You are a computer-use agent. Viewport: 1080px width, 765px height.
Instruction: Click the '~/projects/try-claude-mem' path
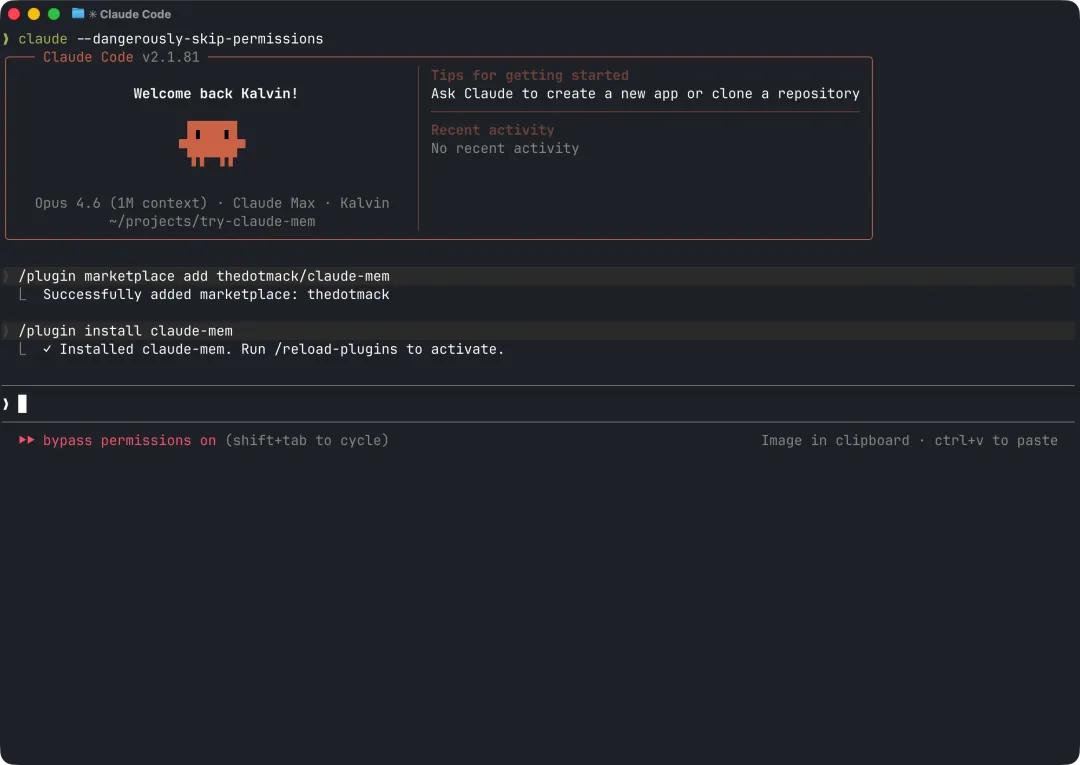point(212,221)
